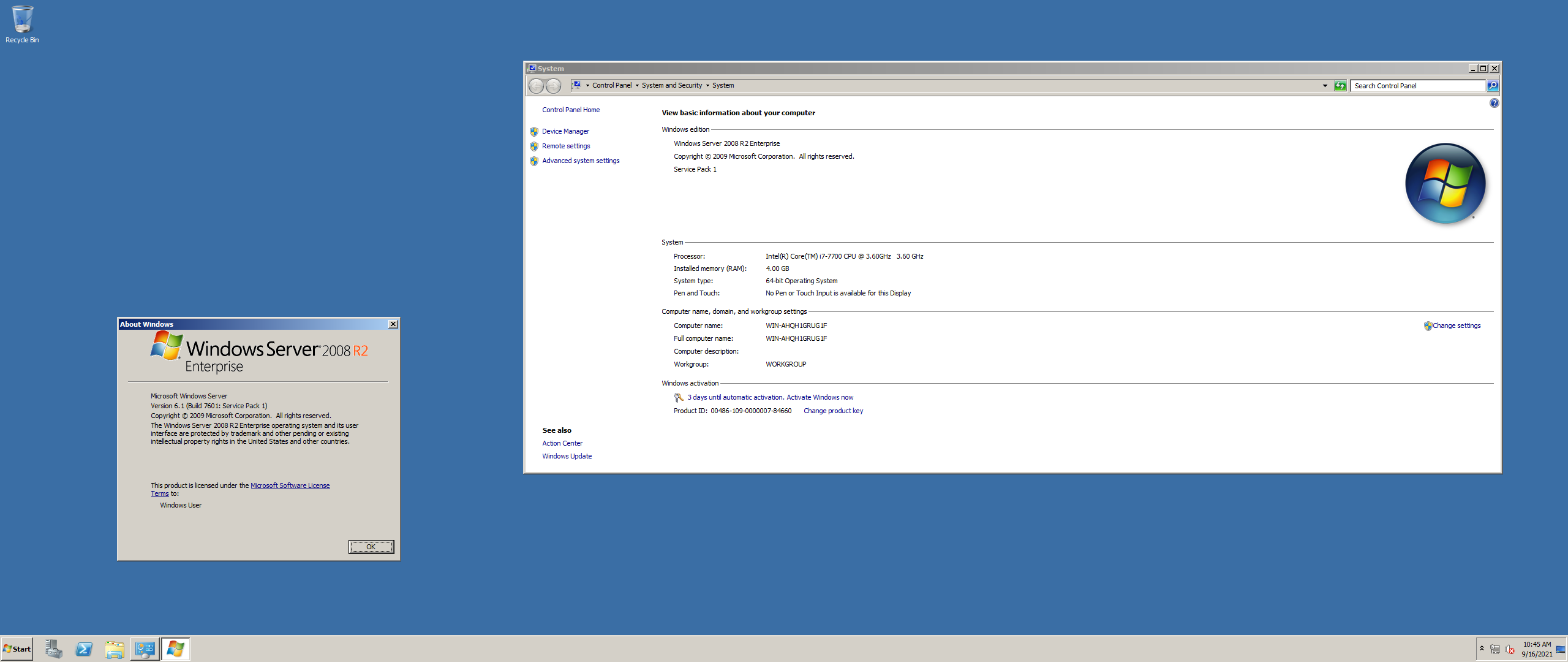This screenshot has width=1568, height=662.
Task: Click Activate Windows now link
Action: pyautogui.click(x=820, y=398)
